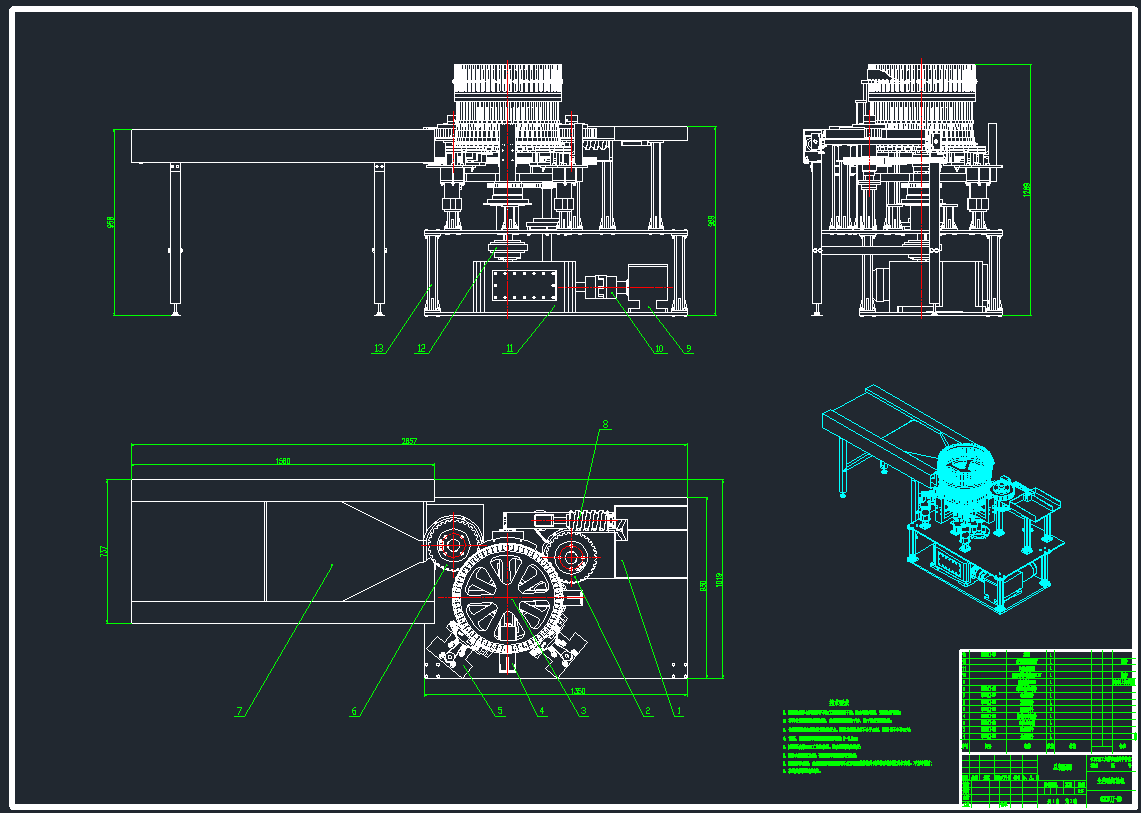Click part callout number 9
Screen dimensions: 1141x813
click(688, 349)
